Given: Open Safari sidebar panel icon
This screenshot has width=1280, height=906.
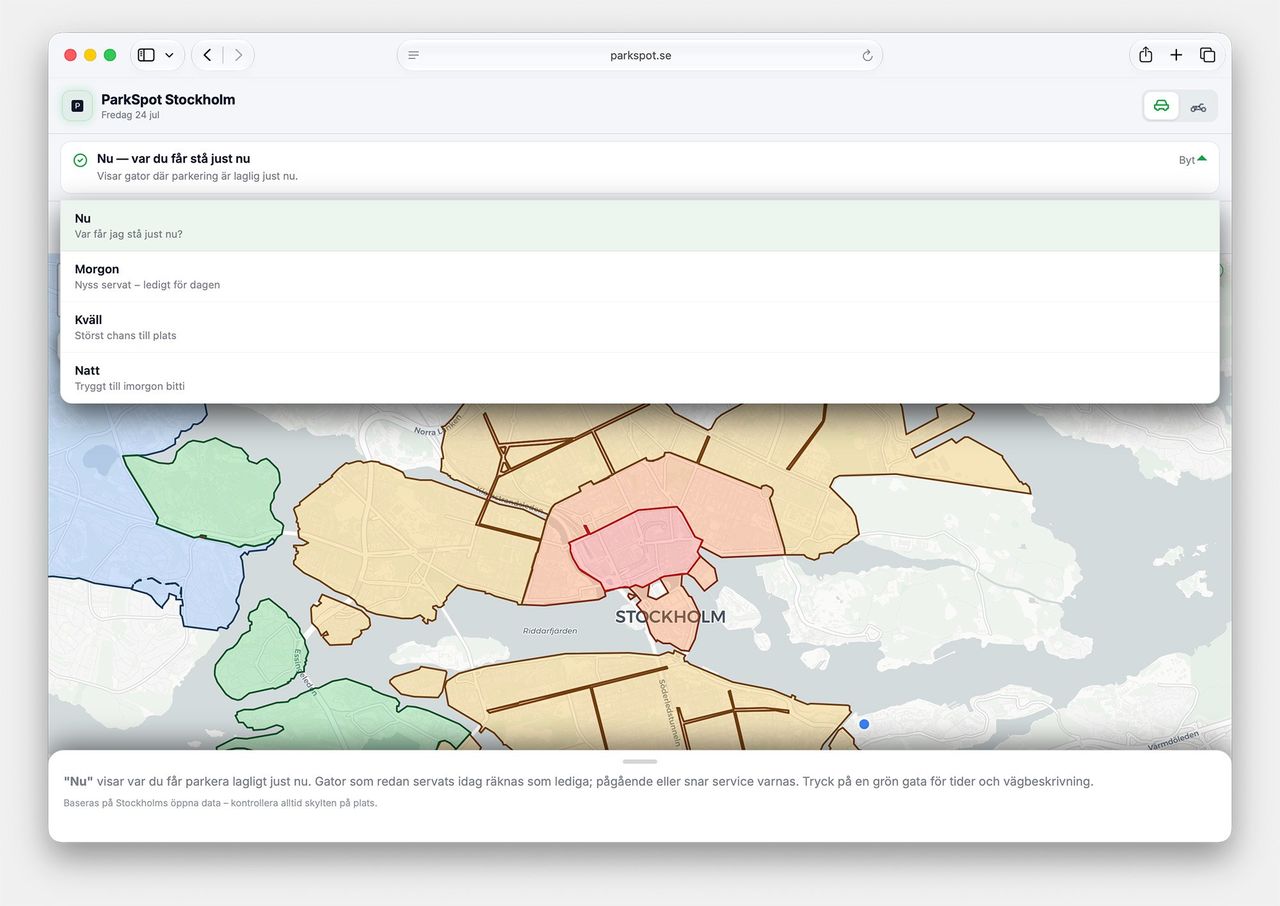Looking at the screenshot, I should point(146,55).
